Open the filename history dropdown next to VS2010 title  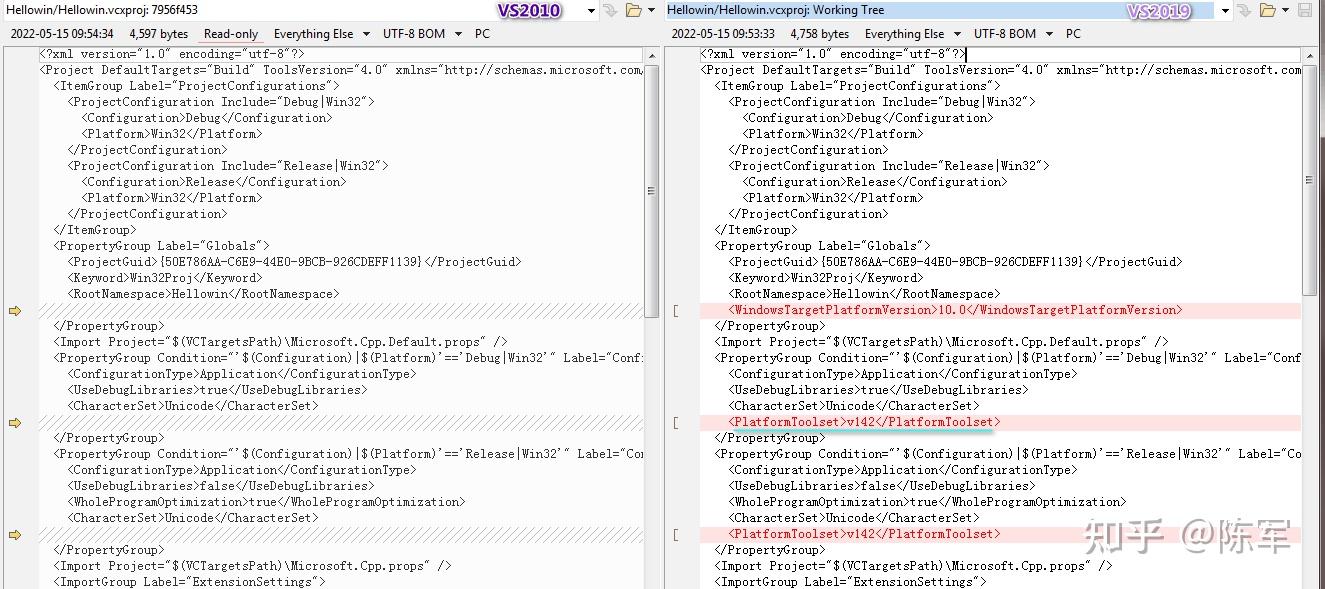click(592, 10)
